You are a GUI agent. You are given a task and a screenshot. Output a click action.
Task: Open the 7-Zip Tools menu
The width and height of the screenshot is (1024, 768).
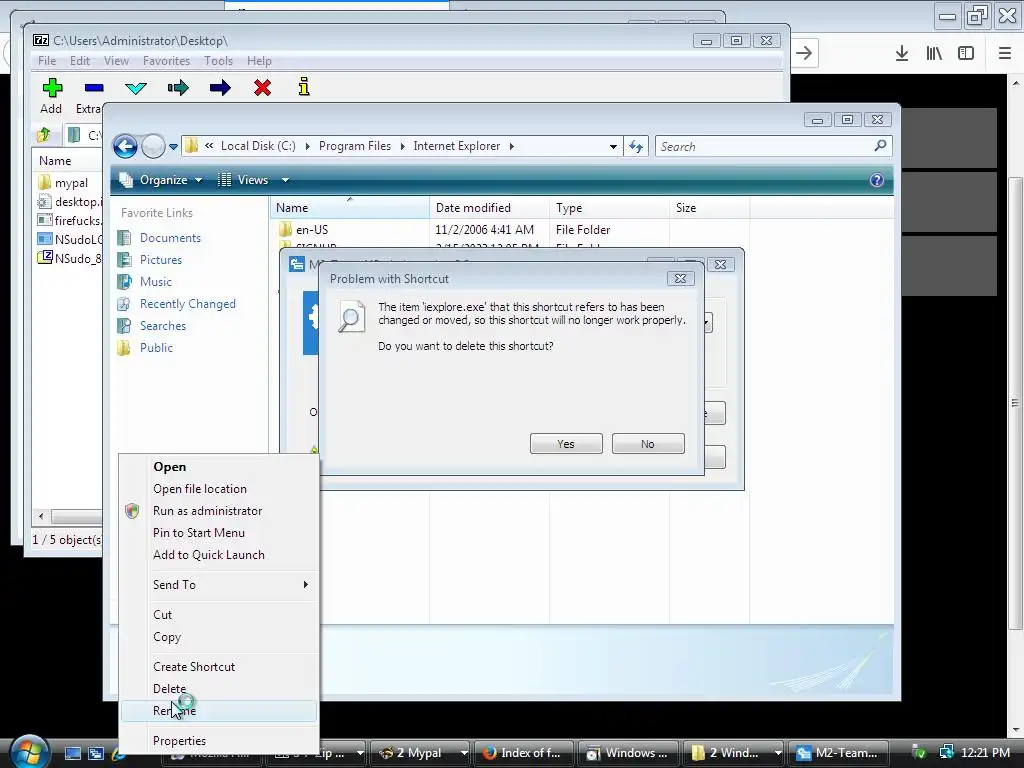218,61
